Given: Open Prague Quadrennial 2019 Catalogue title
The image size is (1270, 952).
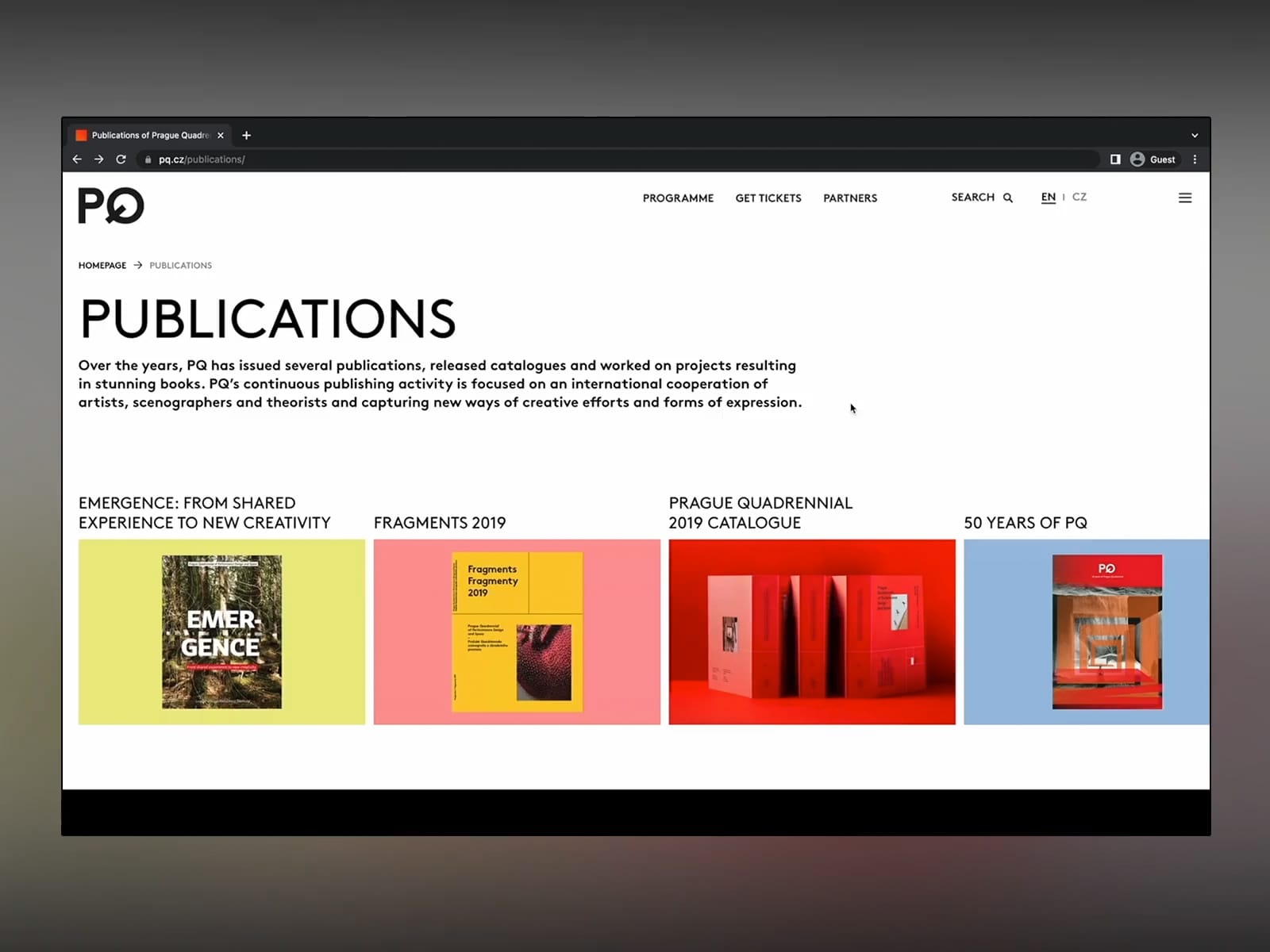Looking at the screenshot, I should [x=760, y=512].
